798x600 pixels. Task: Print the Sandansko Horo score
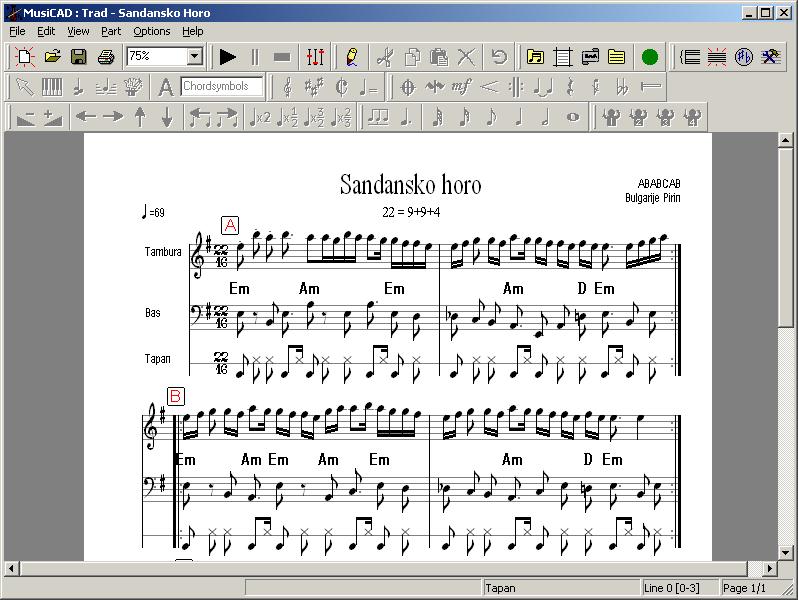pos(105,56)
